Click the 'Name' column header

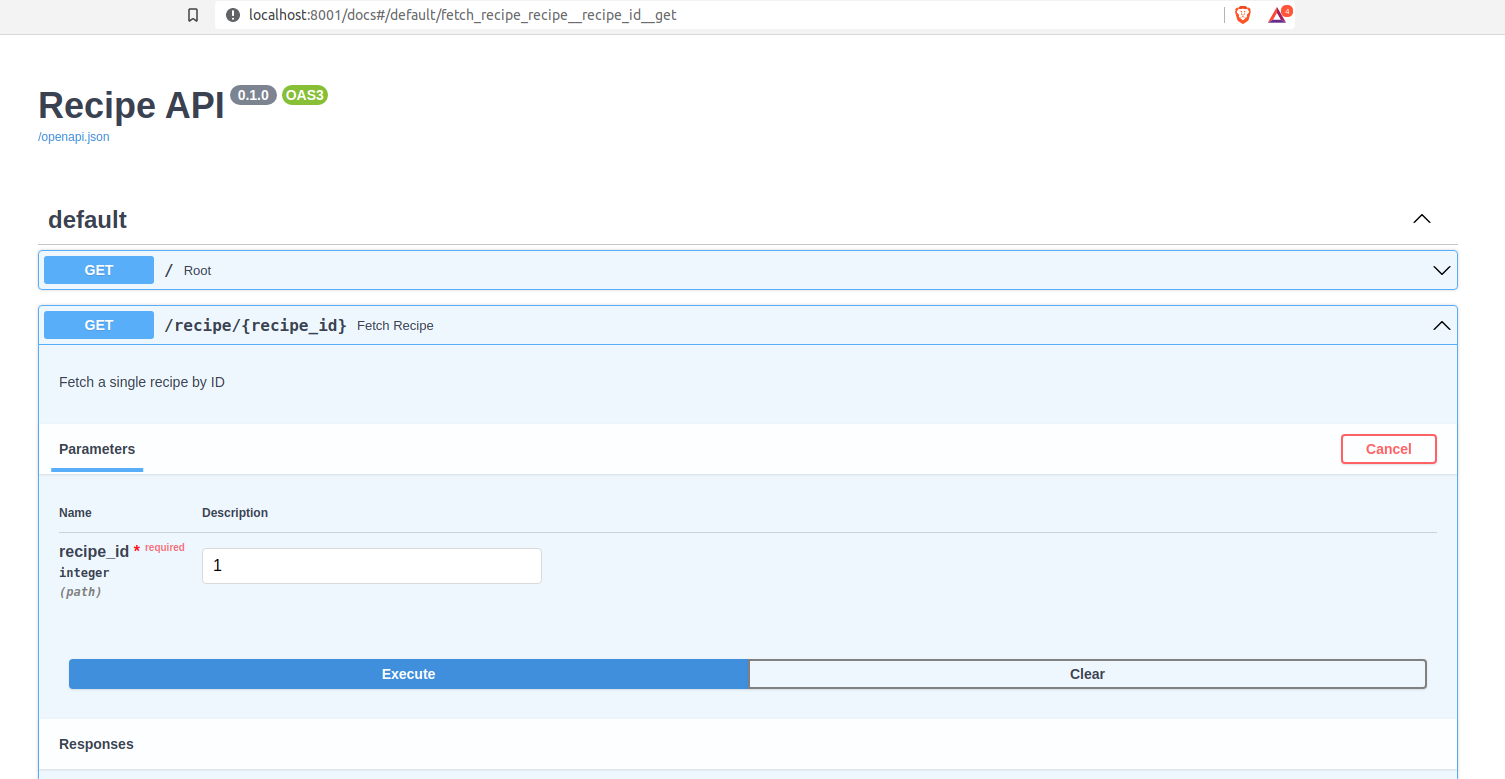[x=75, y=513]
